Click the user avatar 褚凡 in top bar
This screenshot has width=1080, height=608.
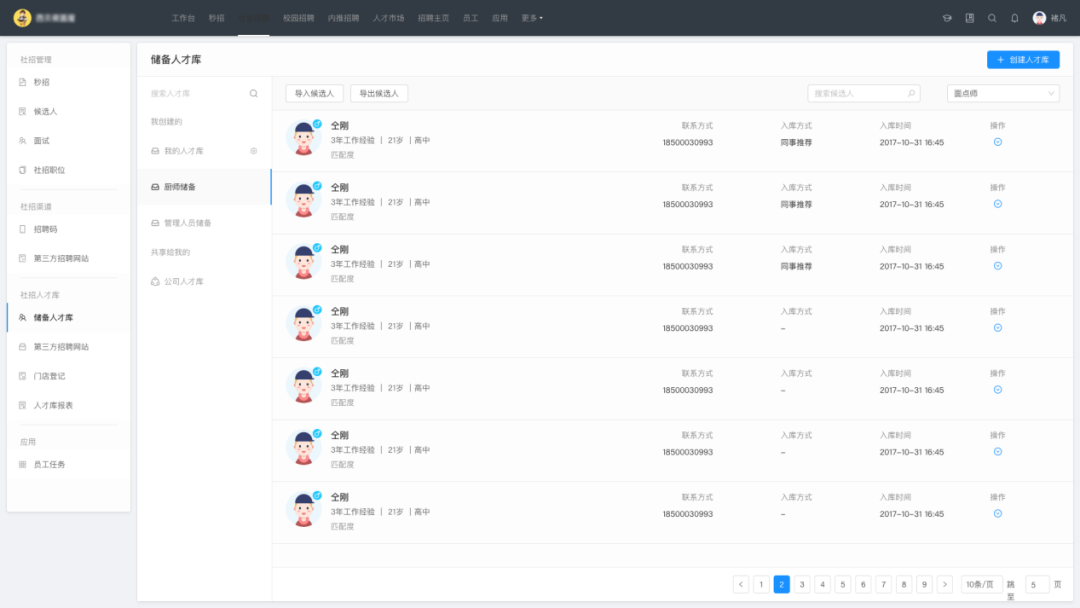pos(1040,18)
